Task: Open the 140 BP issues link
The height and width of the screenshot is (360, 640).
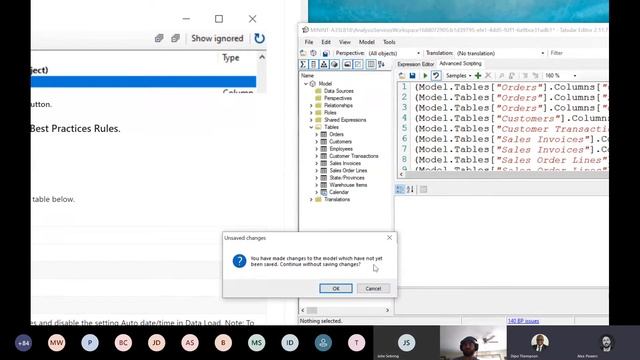Action: click(x=523, y=321)
